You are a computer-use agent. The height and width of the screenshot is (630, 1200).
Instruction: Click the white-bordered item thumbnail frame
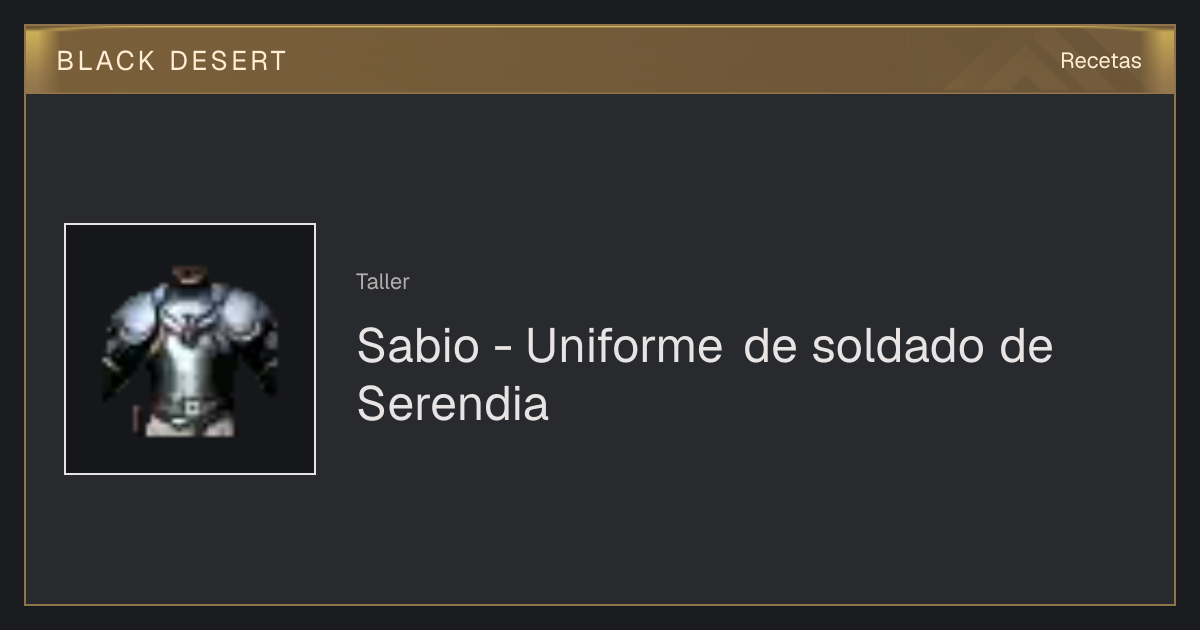[x=190, y=349]
